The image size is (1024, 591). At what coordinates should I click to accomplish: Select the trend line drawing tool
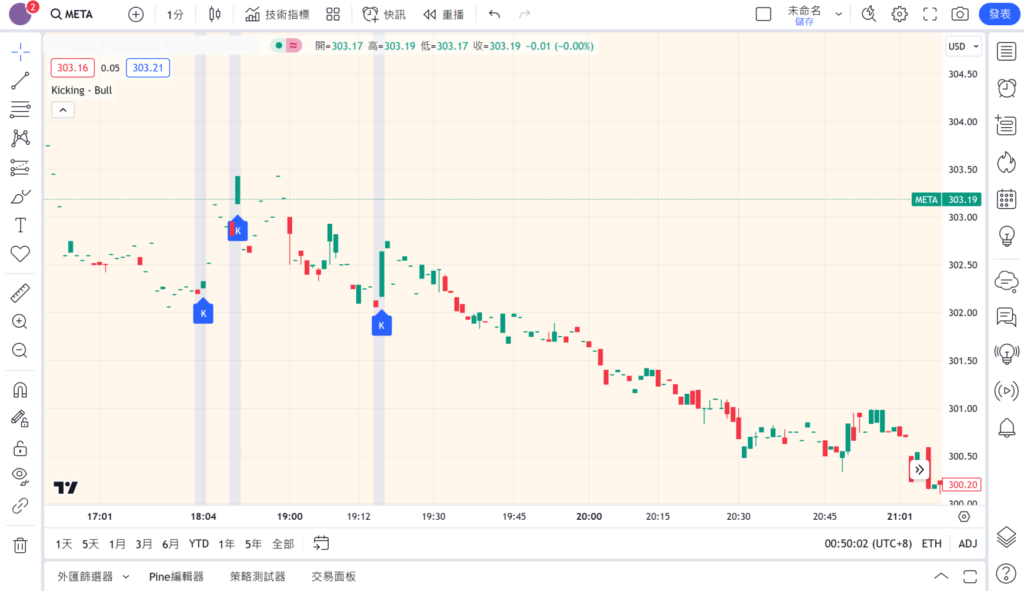click(20, 81)
